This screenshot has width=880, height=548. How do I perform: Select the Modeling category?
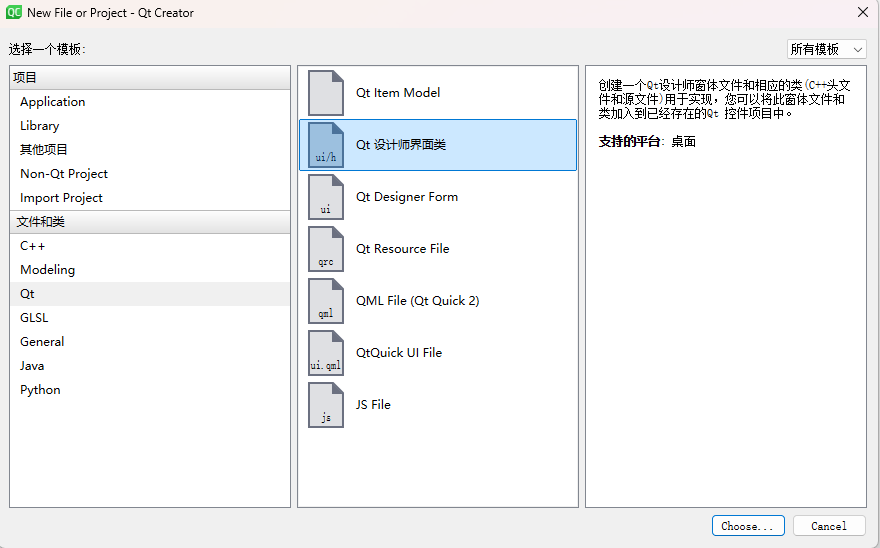coord(150,270)
